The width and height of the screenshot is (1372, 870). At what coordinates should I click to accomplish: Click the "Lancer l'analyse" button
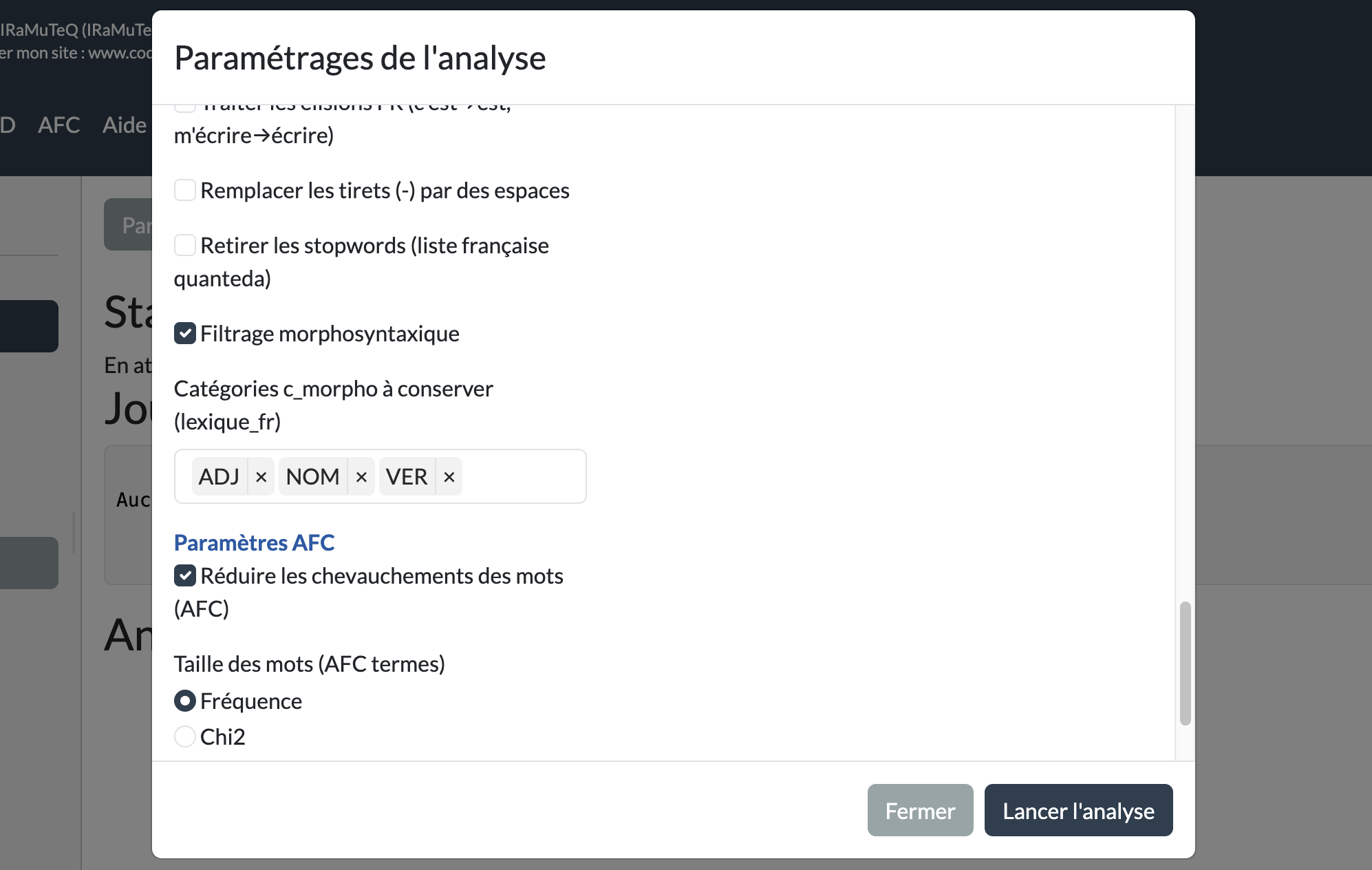(x=1078, y=810)
